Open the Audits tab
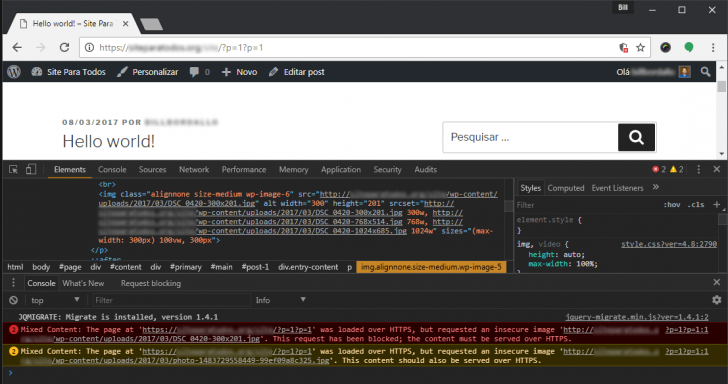Viewport: 728px width, 384px height. pyautogui.click(x=425, y=169)
